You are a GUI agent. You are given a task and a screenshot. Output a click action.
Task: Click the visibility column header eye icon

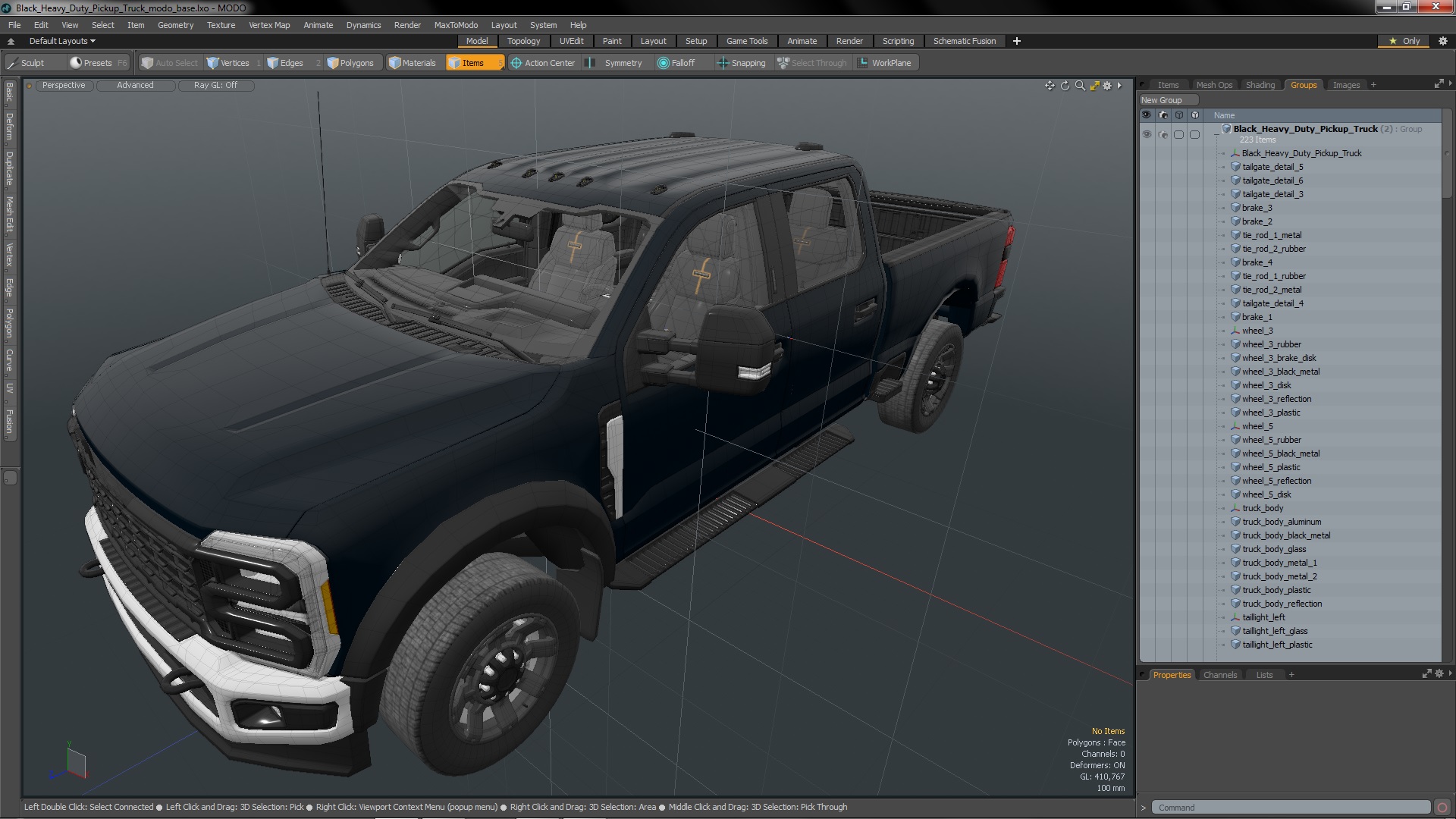[1146, 115]
